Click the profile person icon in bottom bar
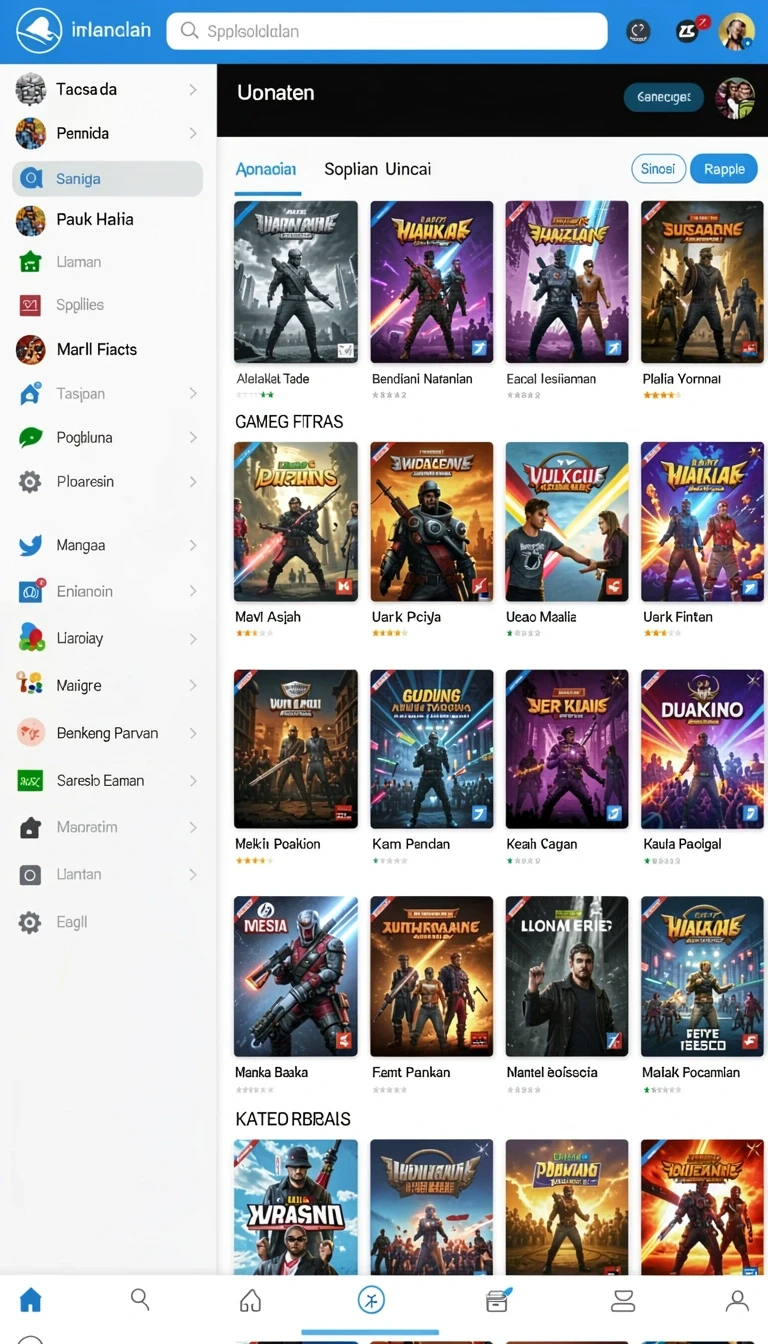 (737, 1300)
